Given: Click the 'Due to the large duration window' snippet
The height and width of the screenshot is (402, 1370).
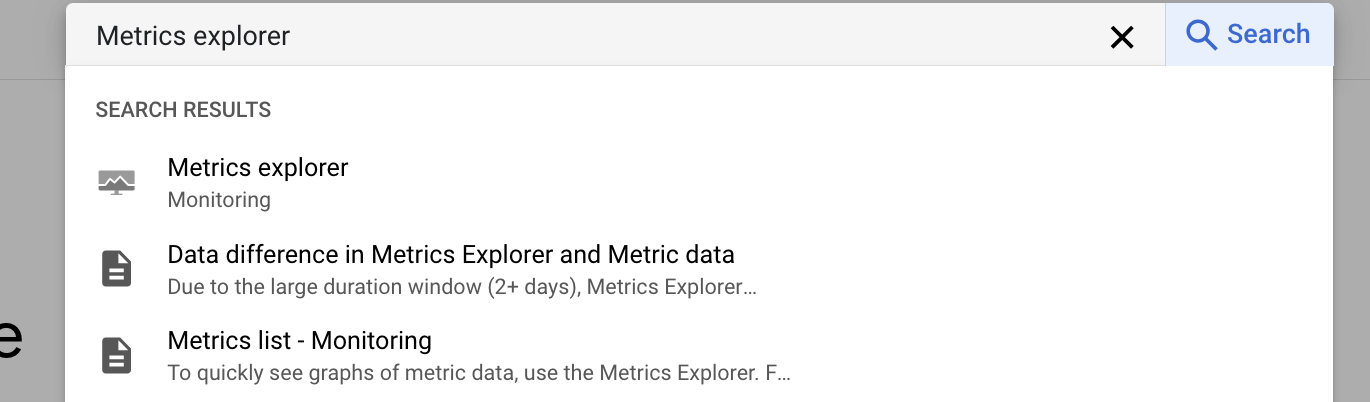Looking at the screenshot, I should point(462,288).
